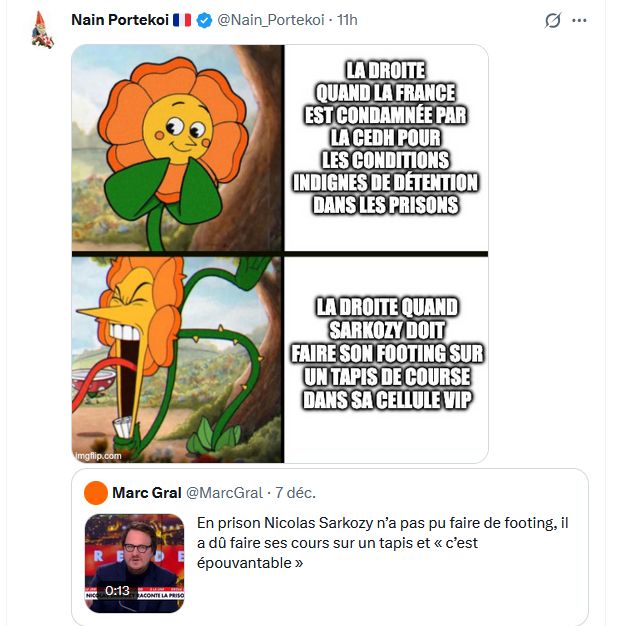632x626 pixels.
Task: Click the Grok explain-post icon
Action: (553, 21)
